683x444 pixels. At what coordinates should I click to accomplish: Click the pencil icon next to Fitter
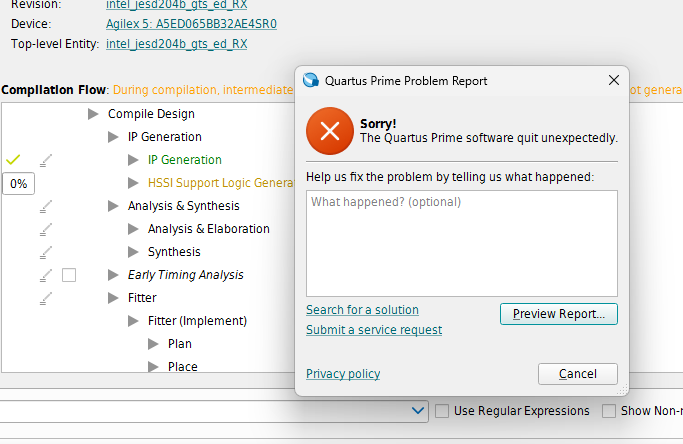46,298
